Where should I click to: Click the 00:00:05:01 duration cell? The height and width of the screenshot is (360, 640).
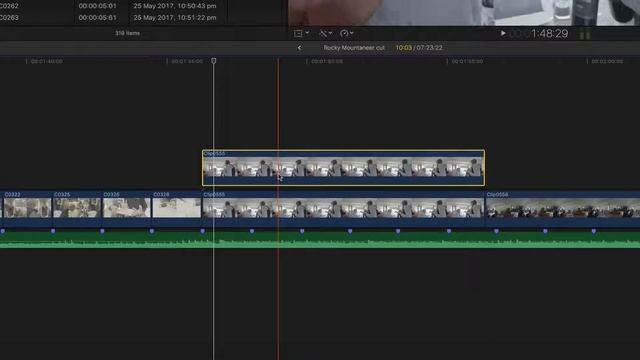tap(98, 6)
